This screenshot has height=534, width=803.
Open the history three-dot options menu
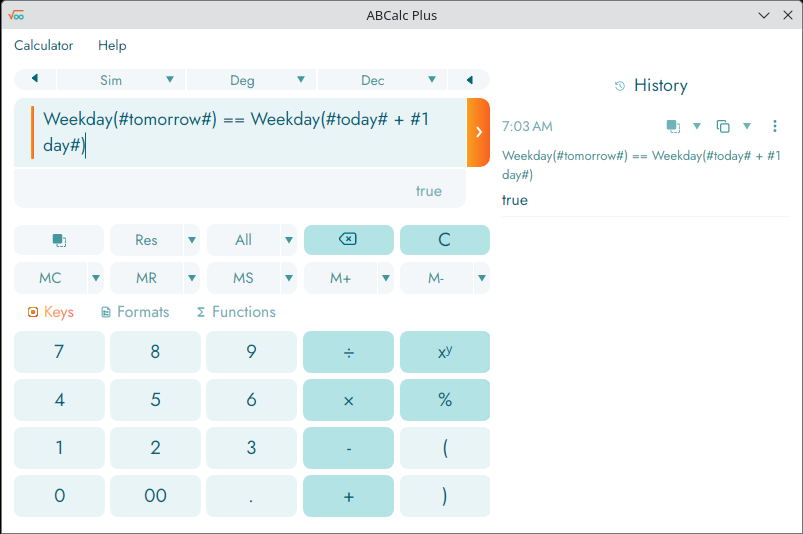[774, 126]
